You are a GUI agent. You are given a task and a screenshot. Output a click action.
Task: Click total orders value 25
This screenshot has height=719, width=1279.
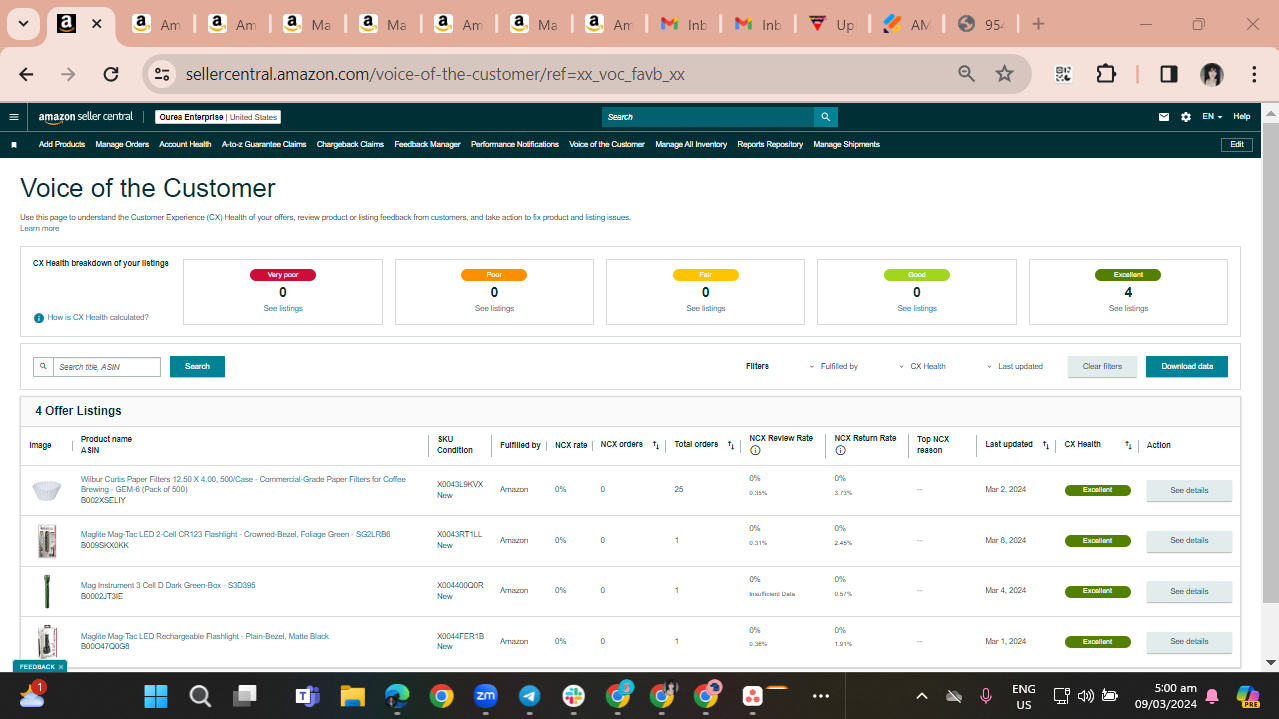coord(679,489)
